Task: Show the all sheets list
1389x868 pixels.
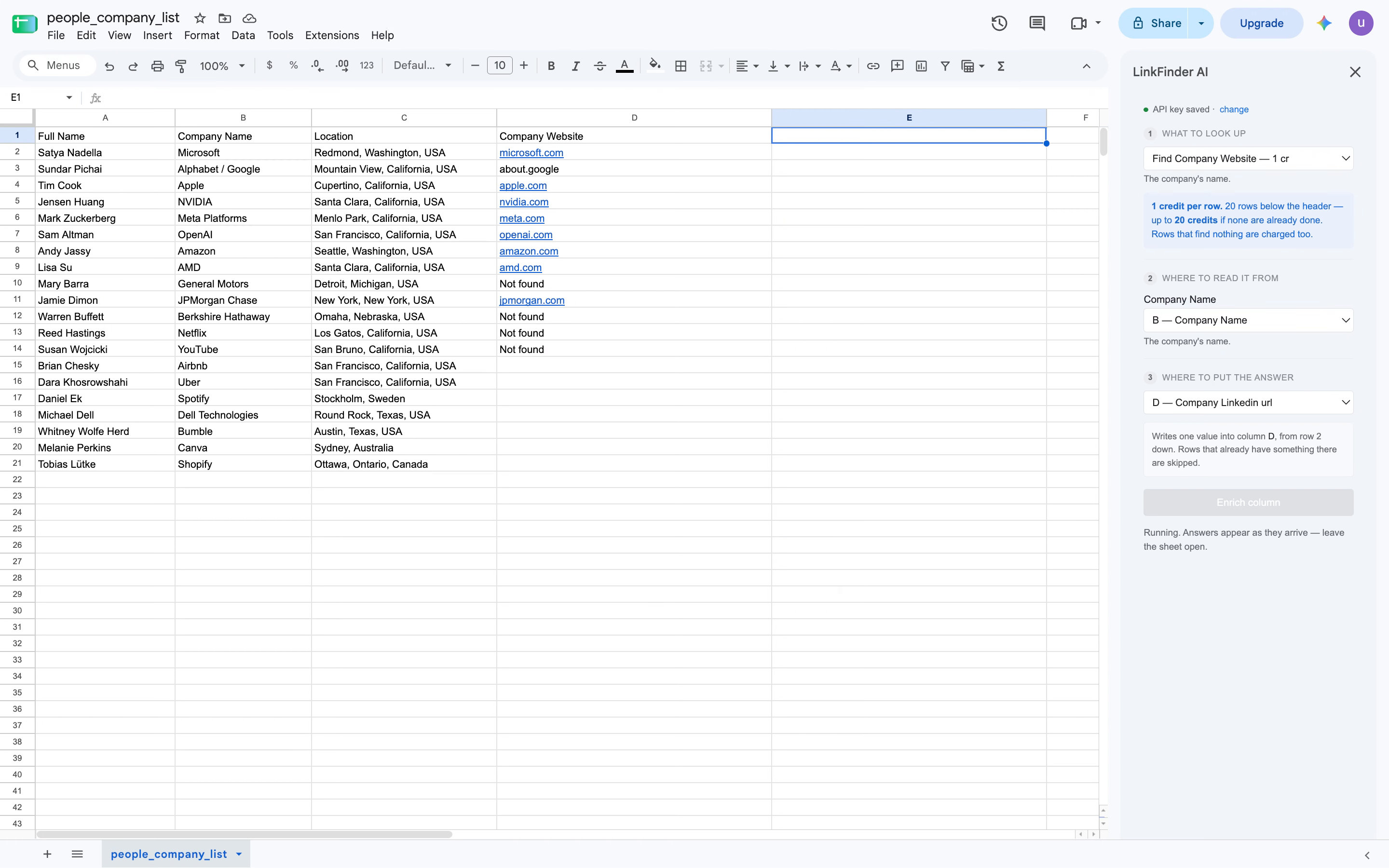Action: 78,854
